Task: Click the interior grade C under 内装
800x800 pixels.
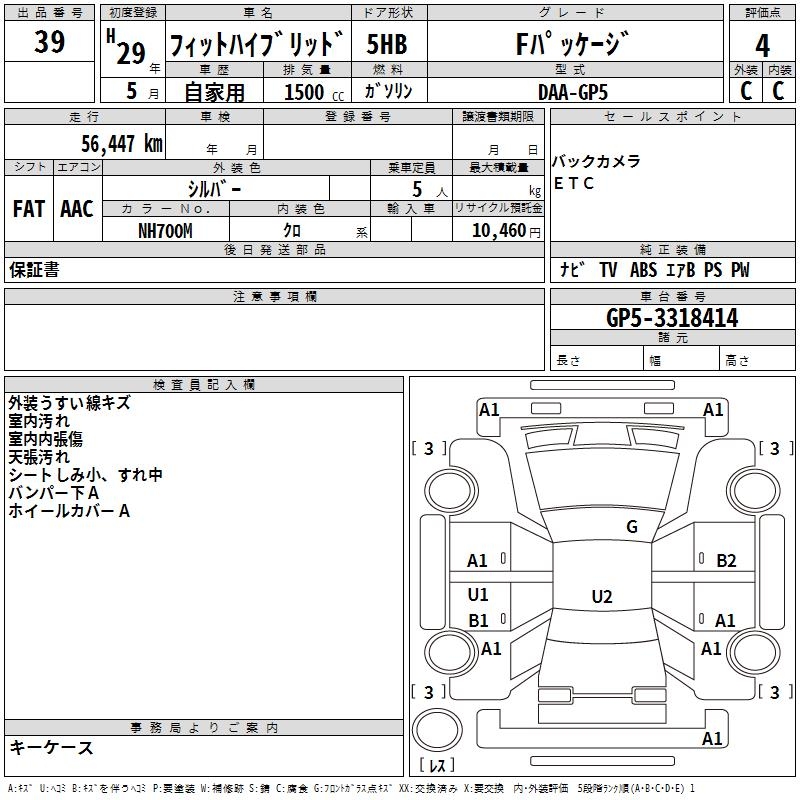Action: coord(778,91)
